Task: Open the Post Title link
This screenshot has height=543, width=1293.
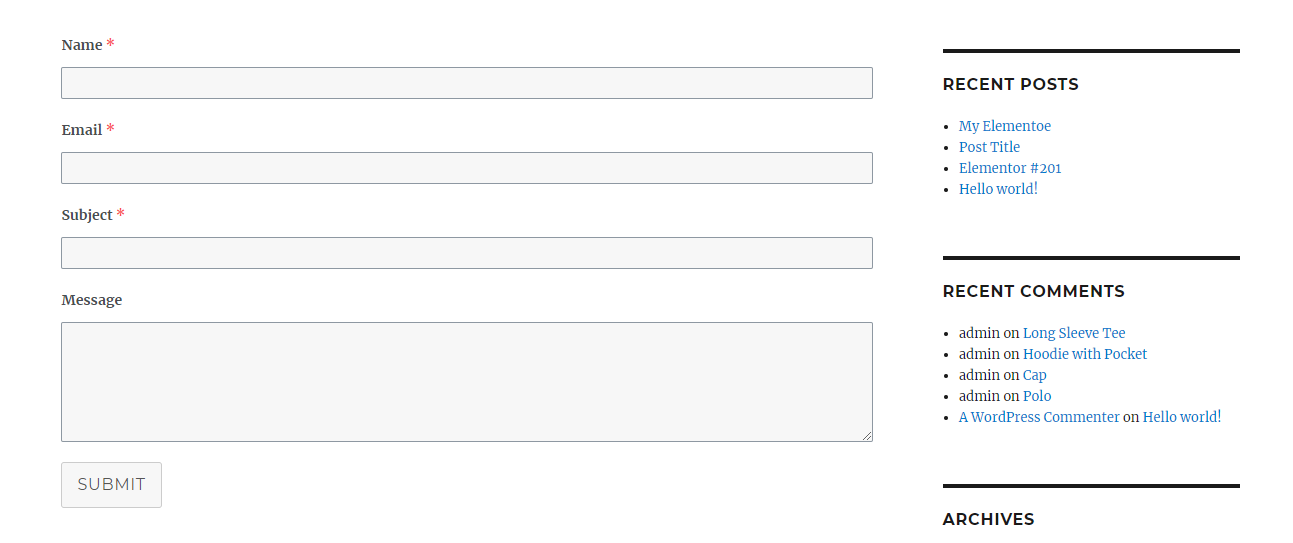Action: click(989, 147)
